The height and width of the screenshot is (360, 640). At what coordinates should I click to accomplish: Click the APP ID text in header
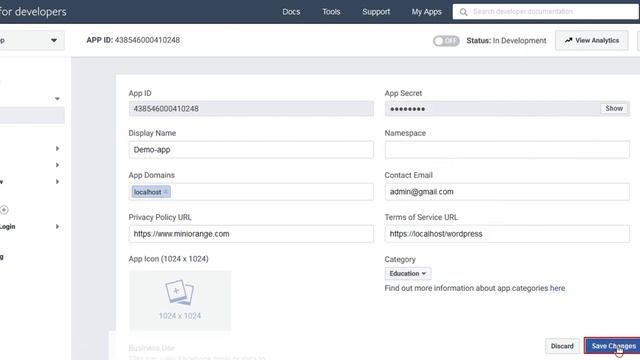(x=133, y=40)
